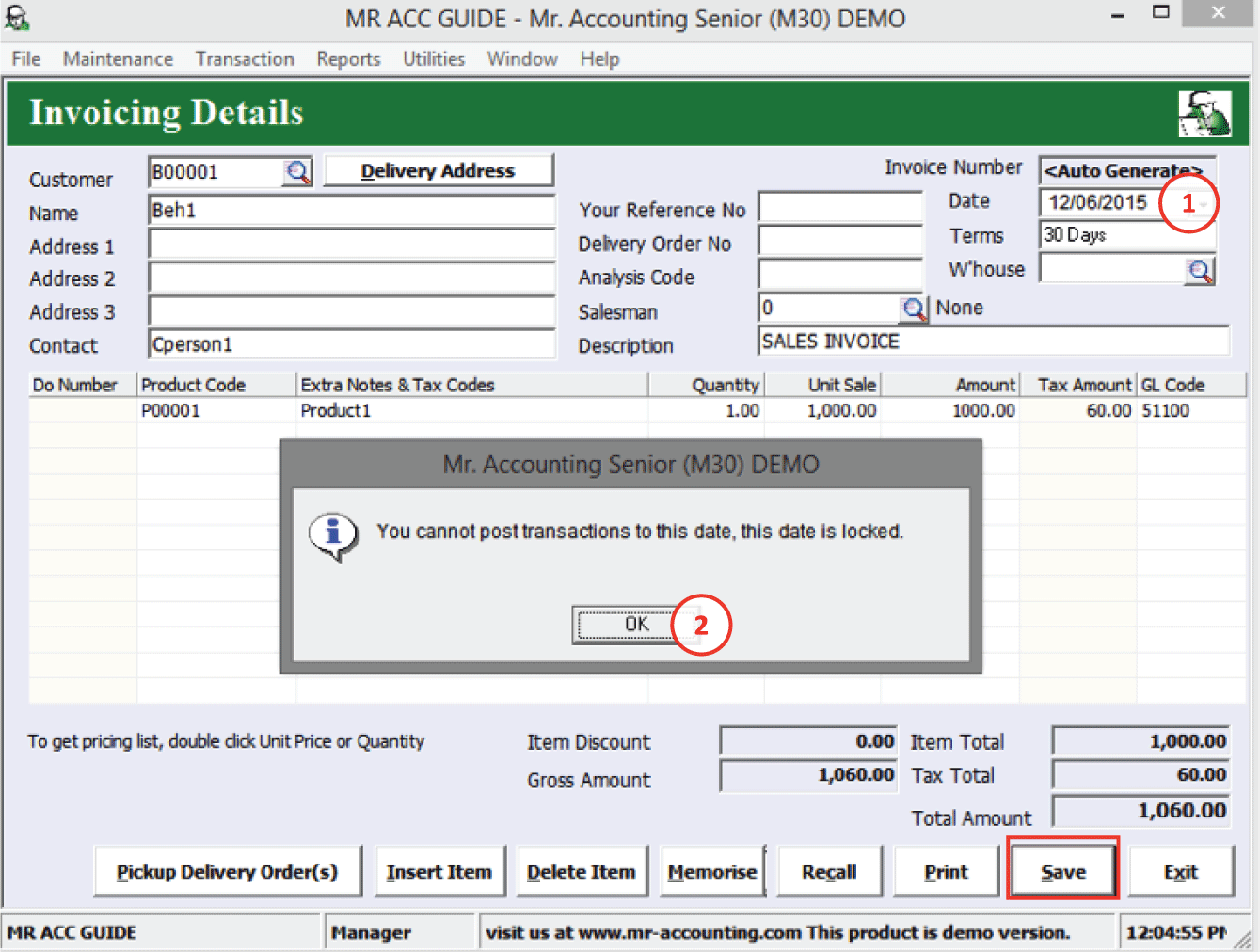
Task: Click the Address 2 input field
Action: pos(351,278)
